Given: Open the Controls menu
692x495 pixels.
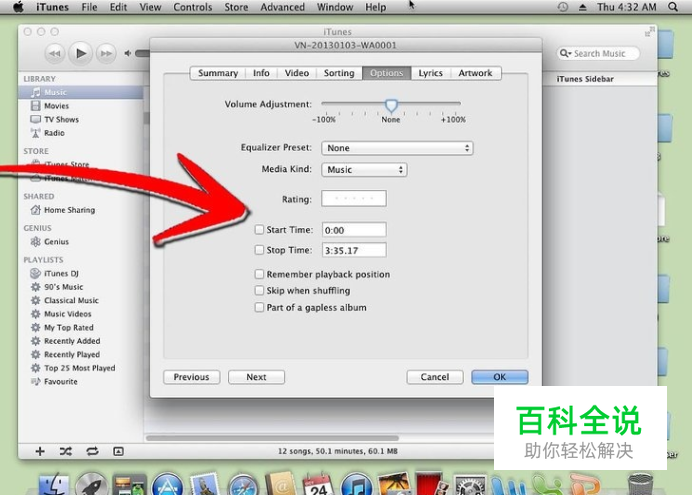Looking at the screenshot, I should [192, 7].
